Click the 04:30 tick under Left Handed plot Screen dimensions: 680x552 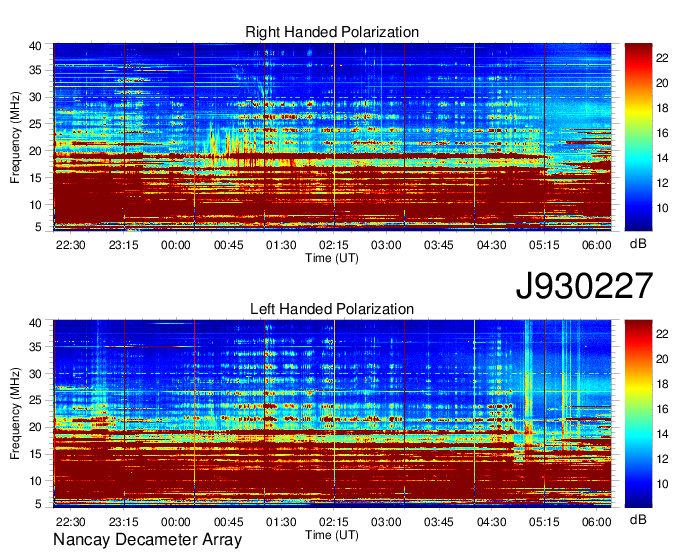(491, 522)
